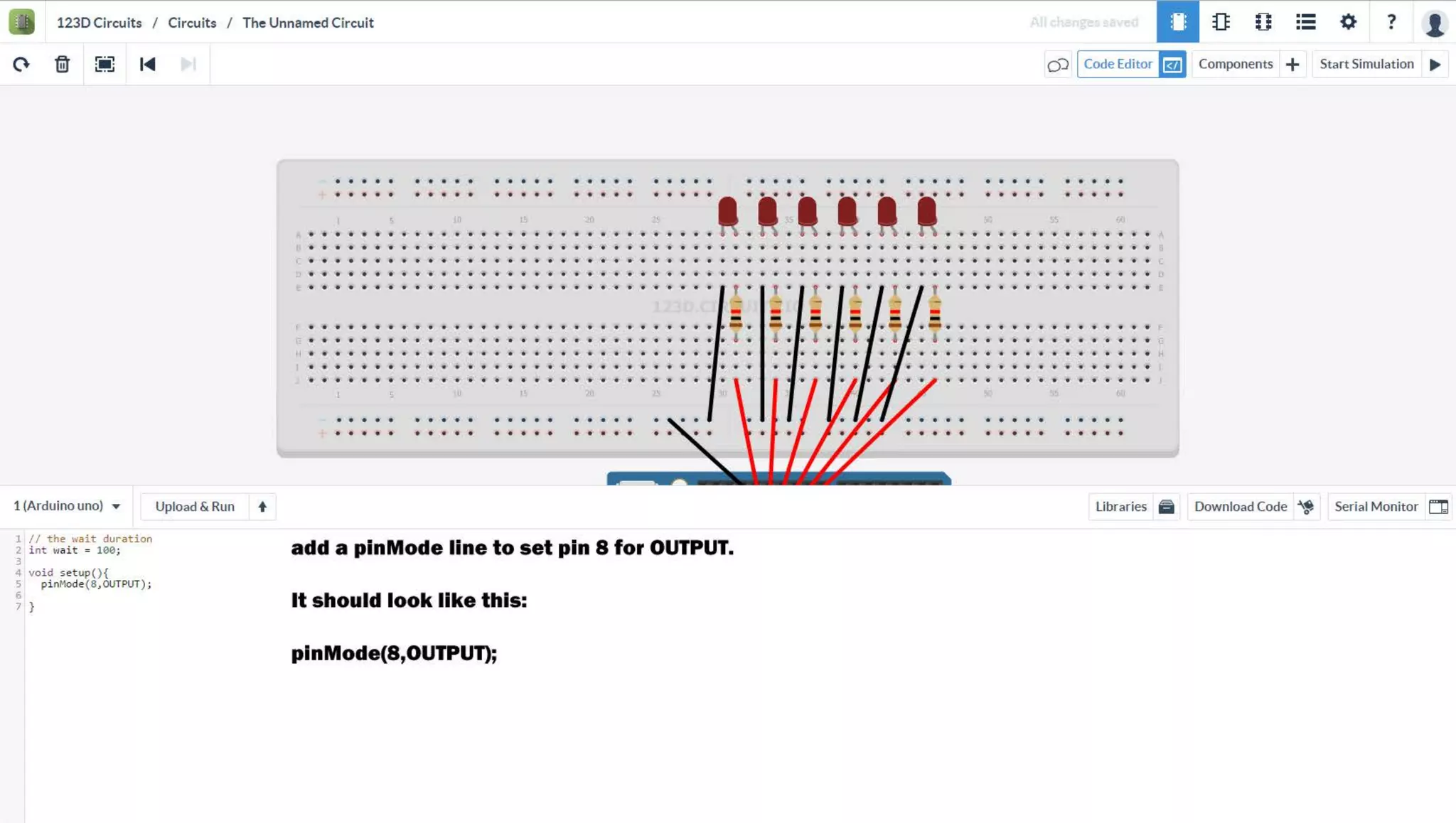
Task: Click code line pinMode(8,OUTPUT);
Action: tap(96, 584)
